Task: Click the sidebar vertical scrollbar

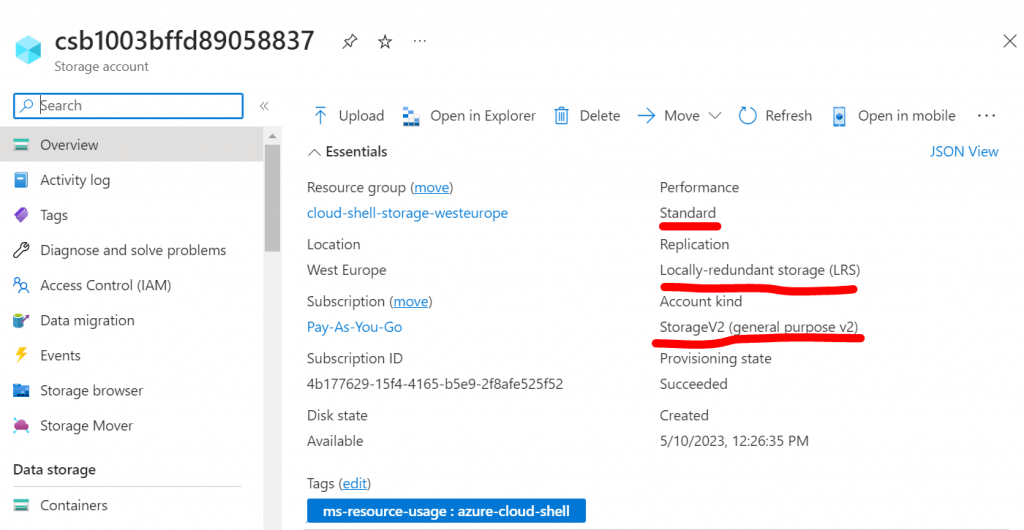Action: click(272, 200)
